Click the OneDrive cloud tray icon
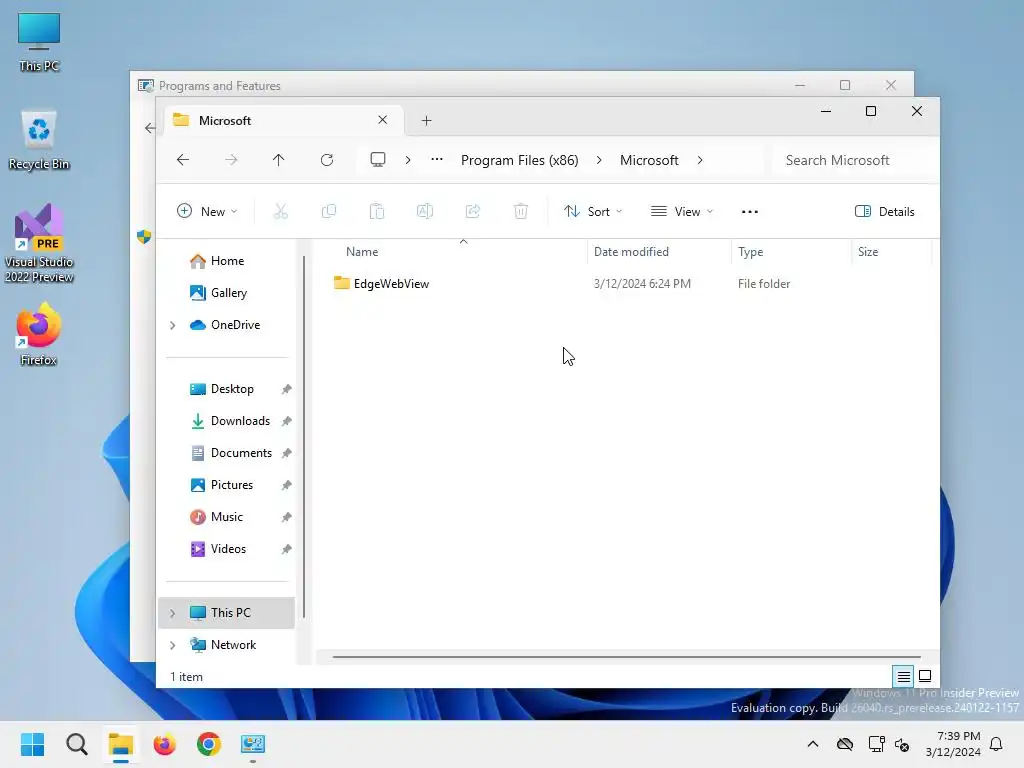The width and height of the screenshot is (1024, 768). click(x=845, y=744)
